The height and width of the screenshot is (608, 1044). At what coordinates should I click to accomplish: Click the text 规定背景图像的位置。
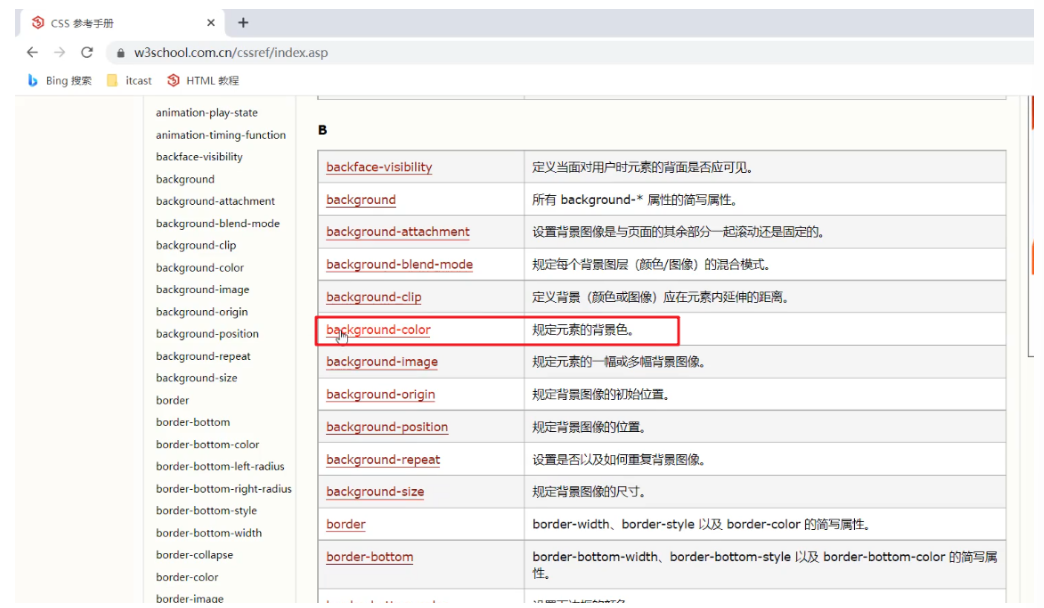click(589, 427)
